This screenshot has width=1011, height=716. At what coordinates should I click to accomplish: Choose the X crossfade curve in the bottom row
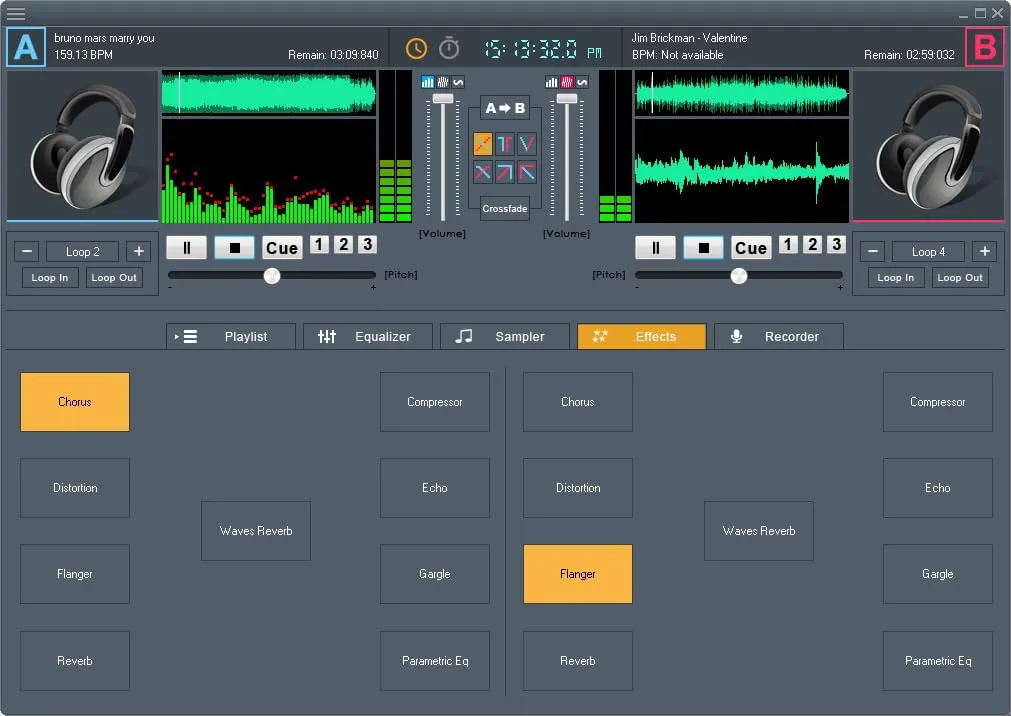pyautogui.click(x=482, y=172)
